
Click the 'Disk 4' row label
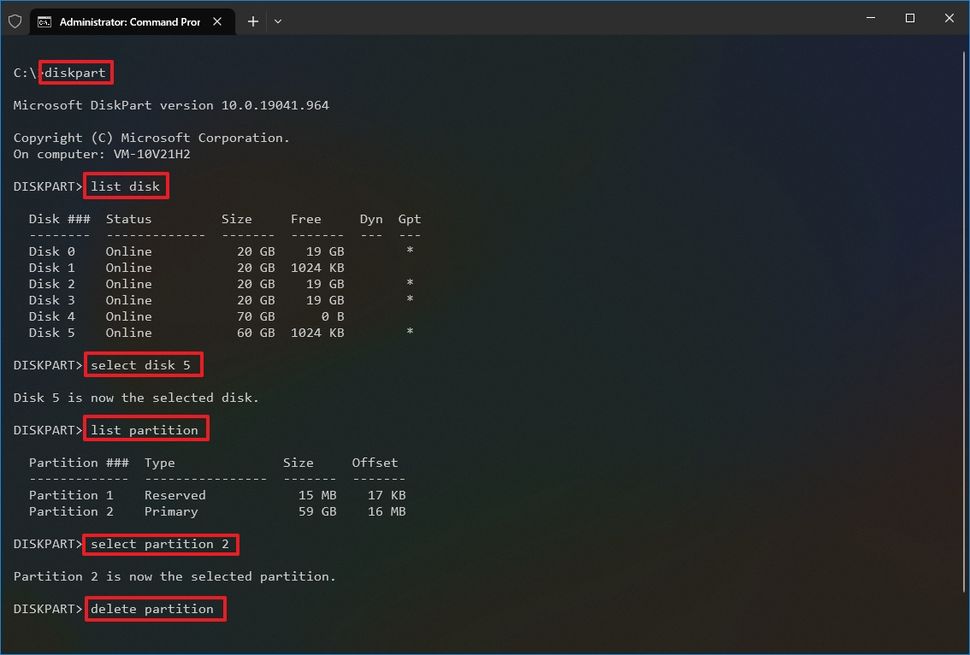[52, 316]
